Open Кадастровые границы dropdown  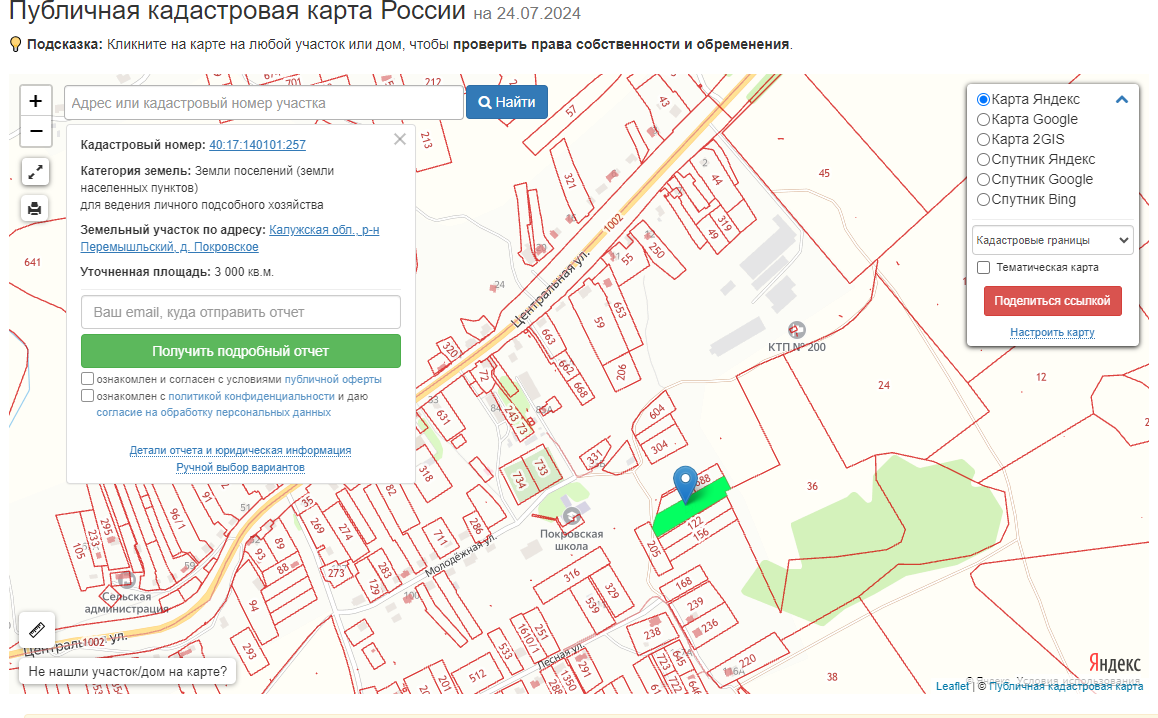[x=1052, y=240]
